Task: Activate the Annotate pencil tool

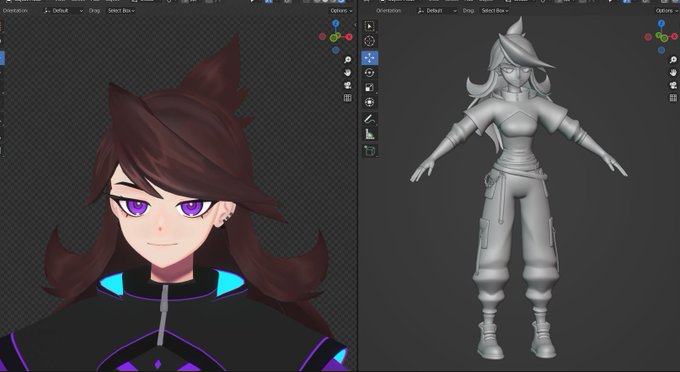Action: coord(369,119)
